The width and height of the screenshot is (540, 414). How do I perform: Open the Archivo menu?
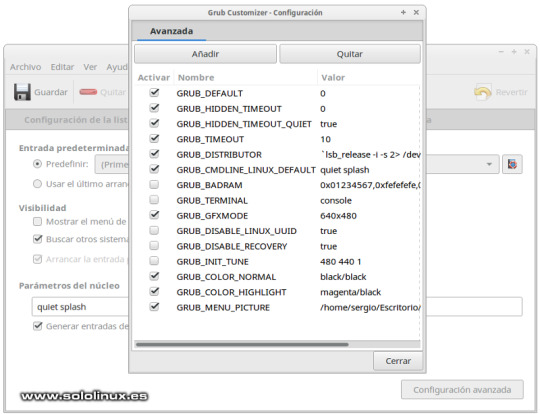[x=25, y=67]
